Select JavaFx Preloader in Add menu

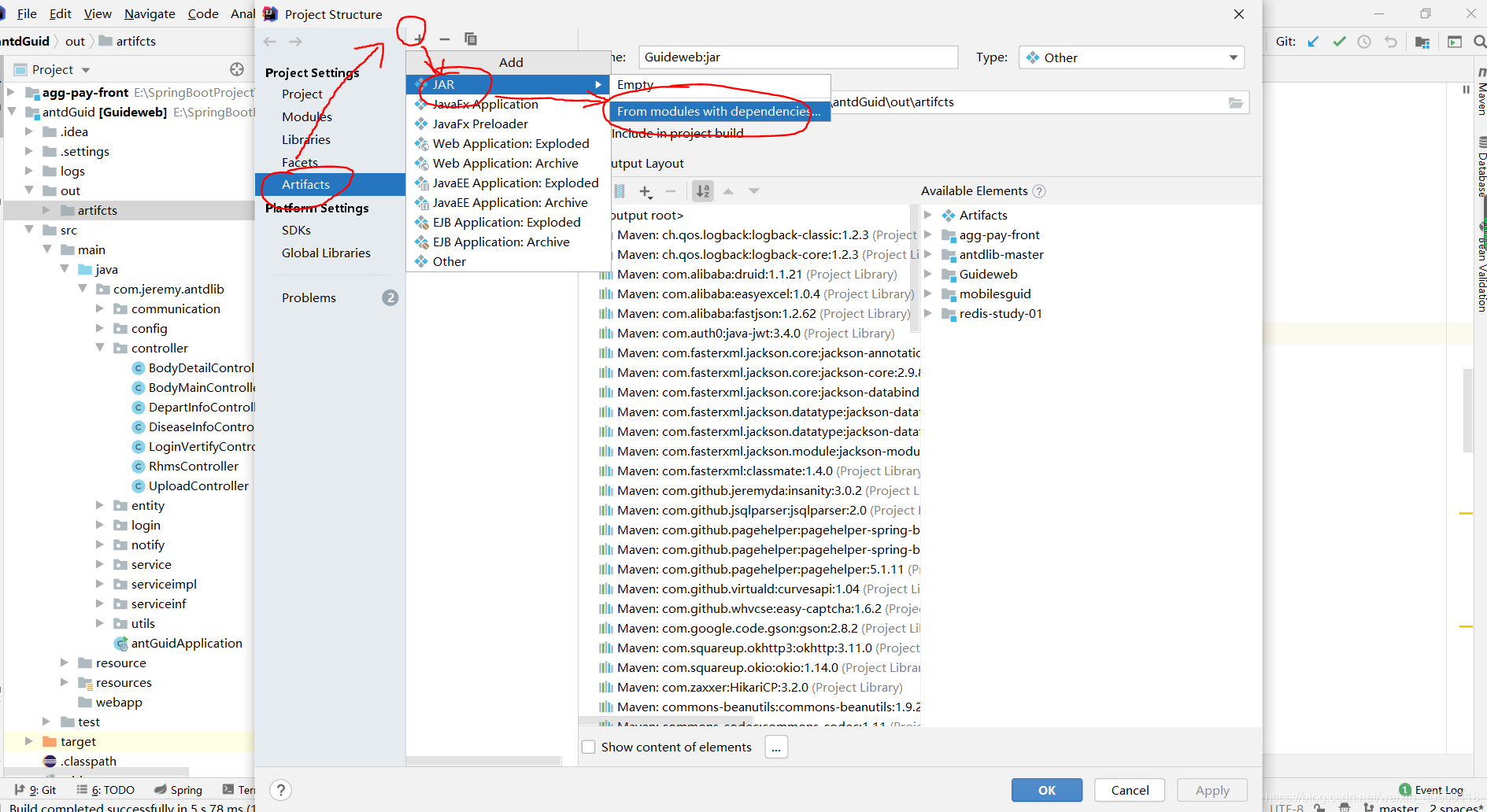click(508, 124)
